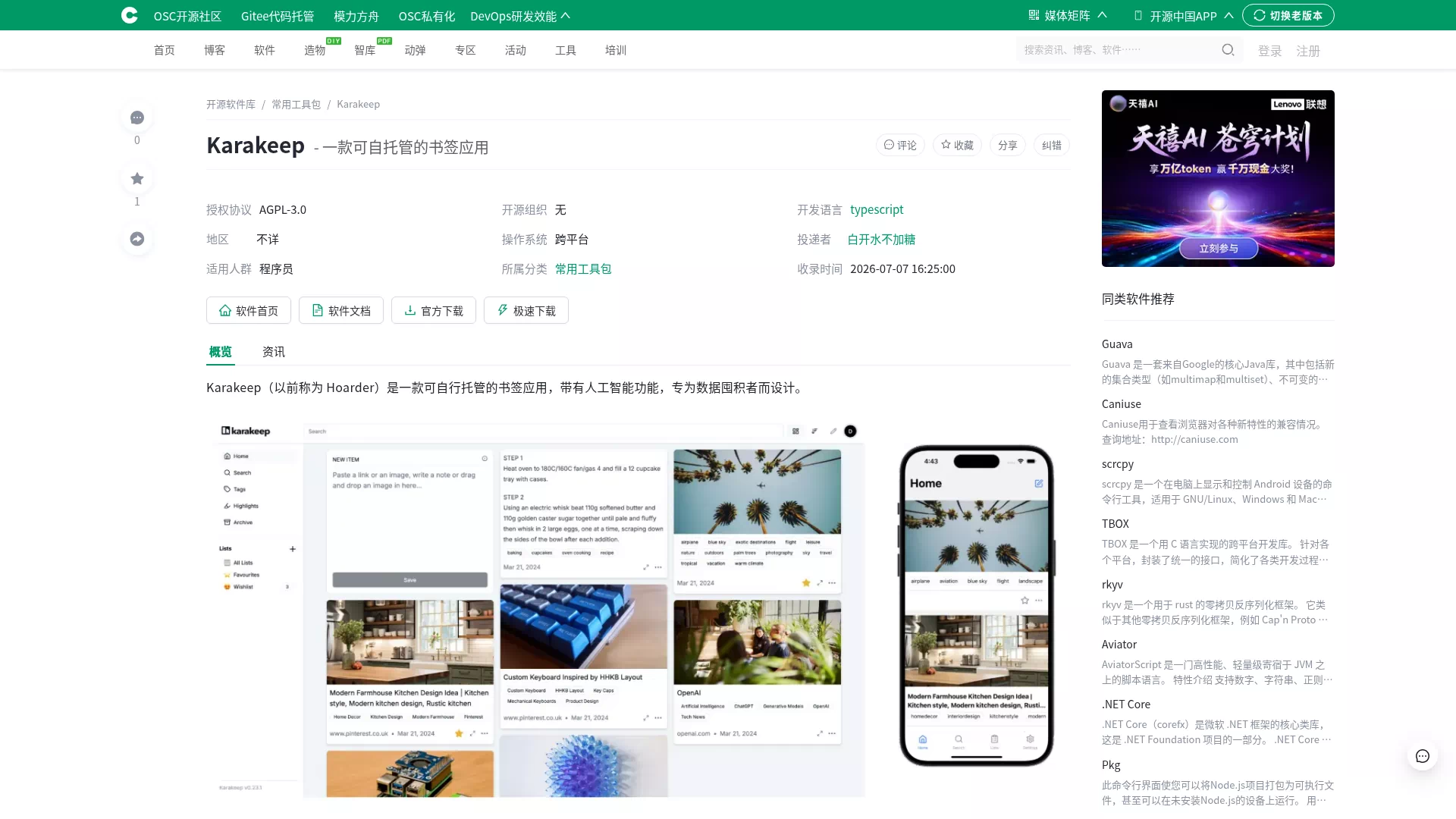Image resolution: width=1456 pixels, height=819 pixels.
Task: Click 常用工具包 breadcrumb
Action: pos(297,105)
